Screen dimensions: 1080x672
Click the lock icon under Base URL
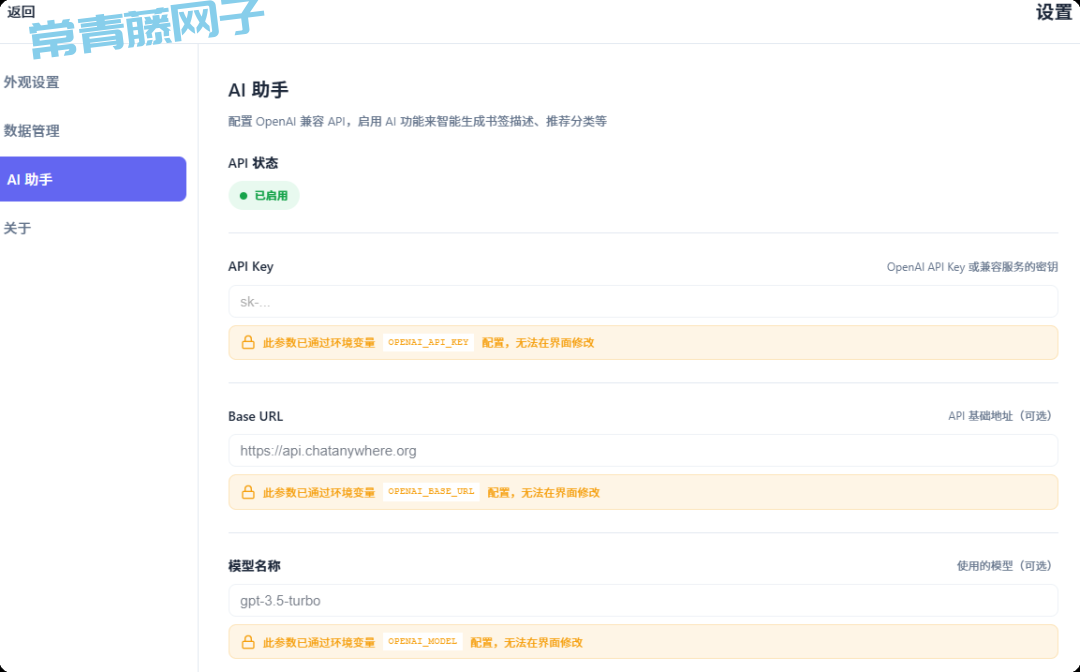[248, 492]
